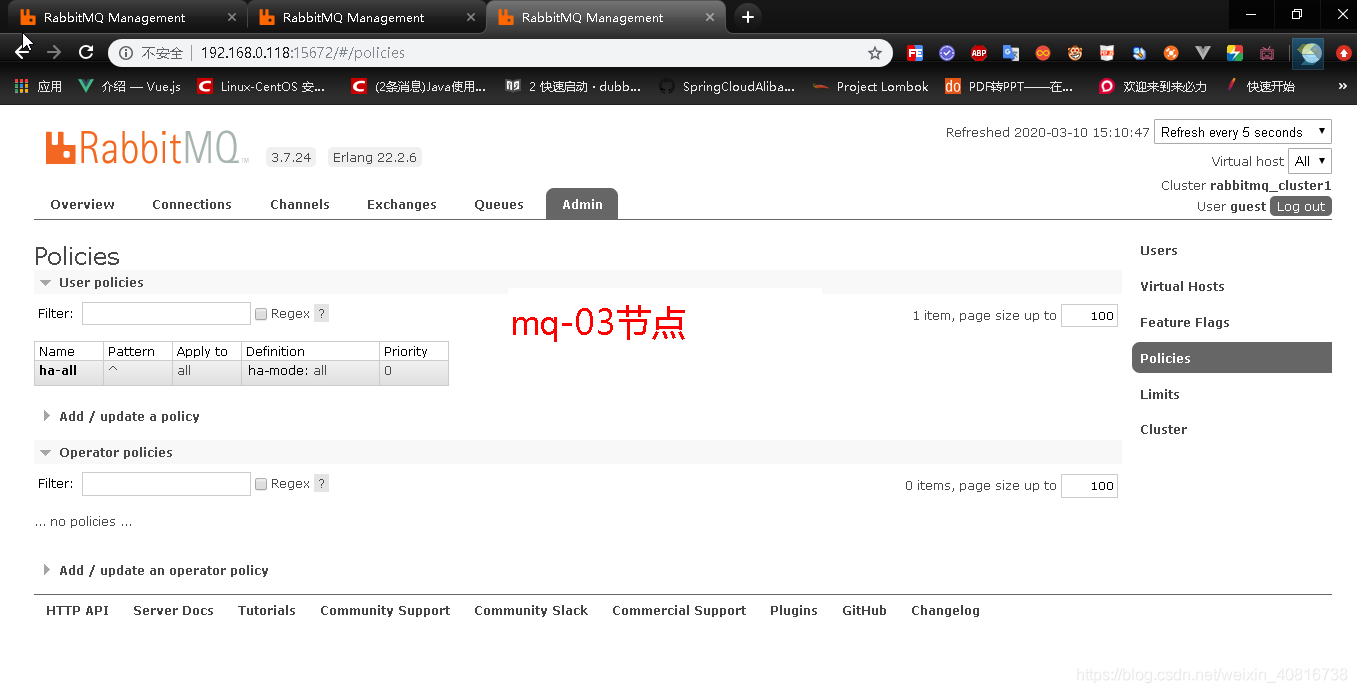Open the Tampermonkey monkey extension icon
The image size is (1357, 693).
click(x=1075, y=53)
